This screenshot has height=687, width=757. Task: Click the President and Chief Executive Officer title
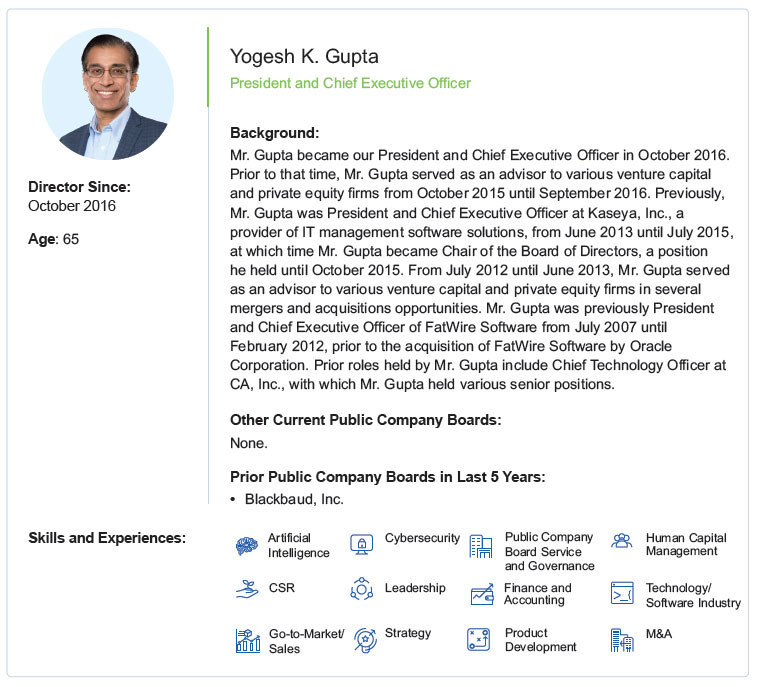[x=350, y=83]
